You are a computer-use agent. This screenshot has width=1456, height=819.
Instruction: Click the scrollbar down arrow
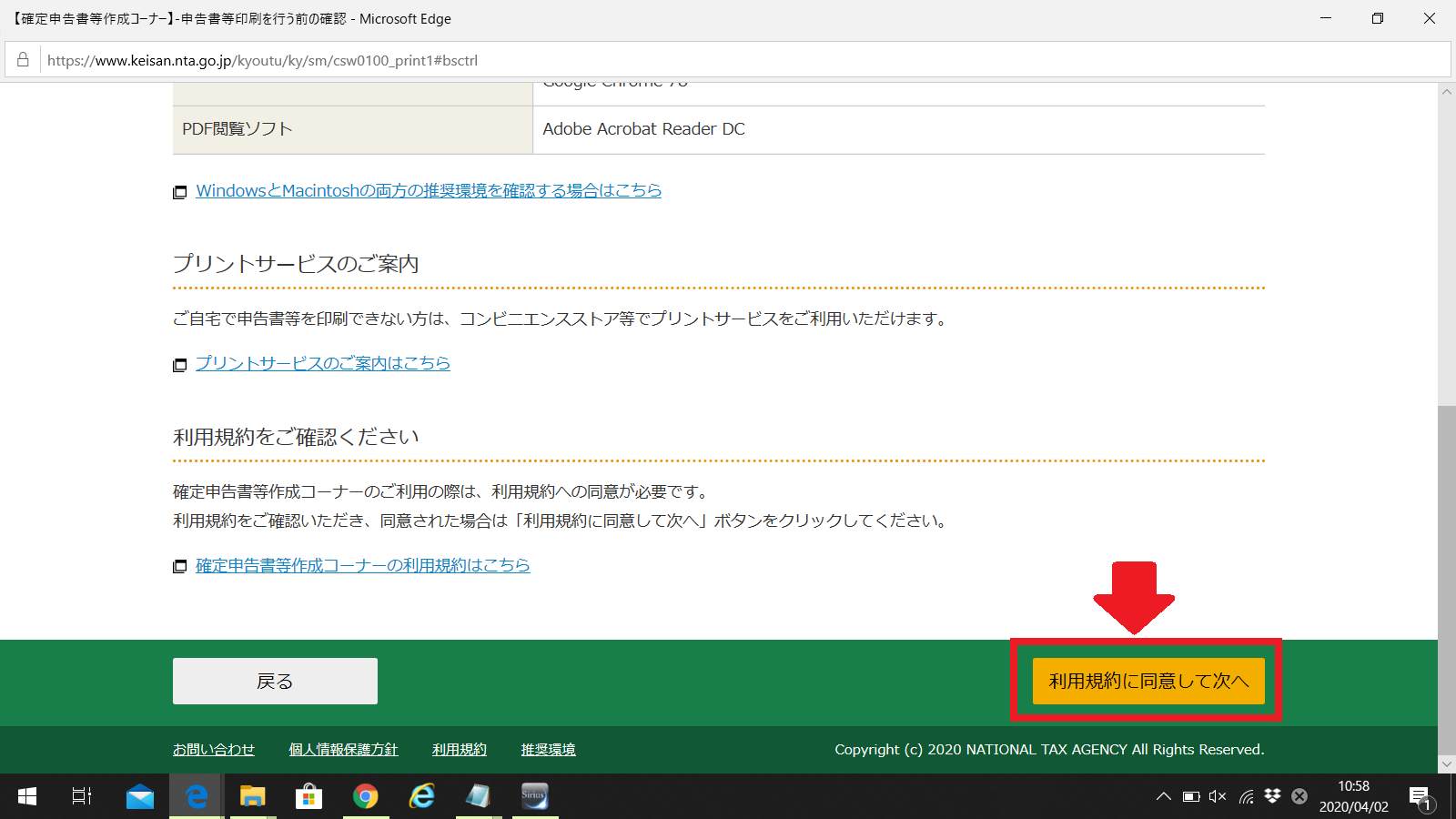tap(1446, 764)
